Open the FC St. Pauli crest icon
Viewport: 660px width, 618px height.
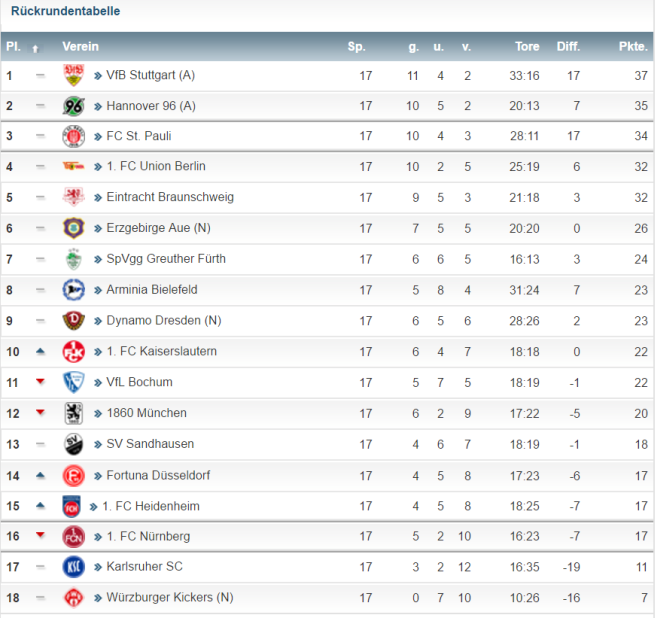(x=74, y=136)
